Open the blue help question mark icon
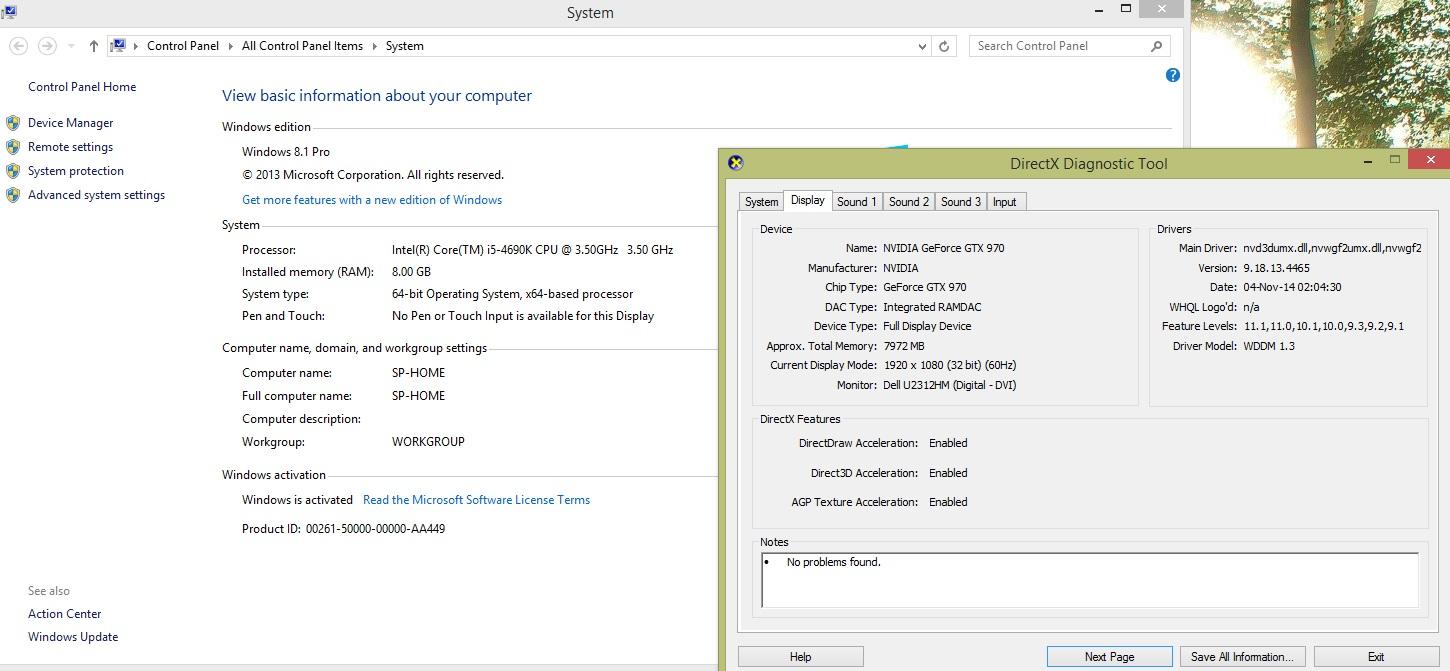1450x671 pixels. pyautogui.click(x=1173, y=75)
